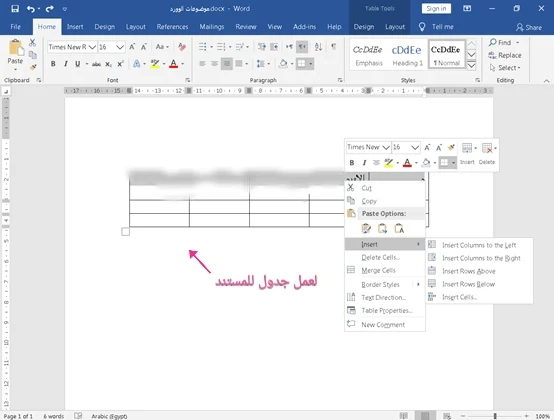554x420 pixels.
Task: Switch to References ribbon tab
Action: (x=172, y=27)
